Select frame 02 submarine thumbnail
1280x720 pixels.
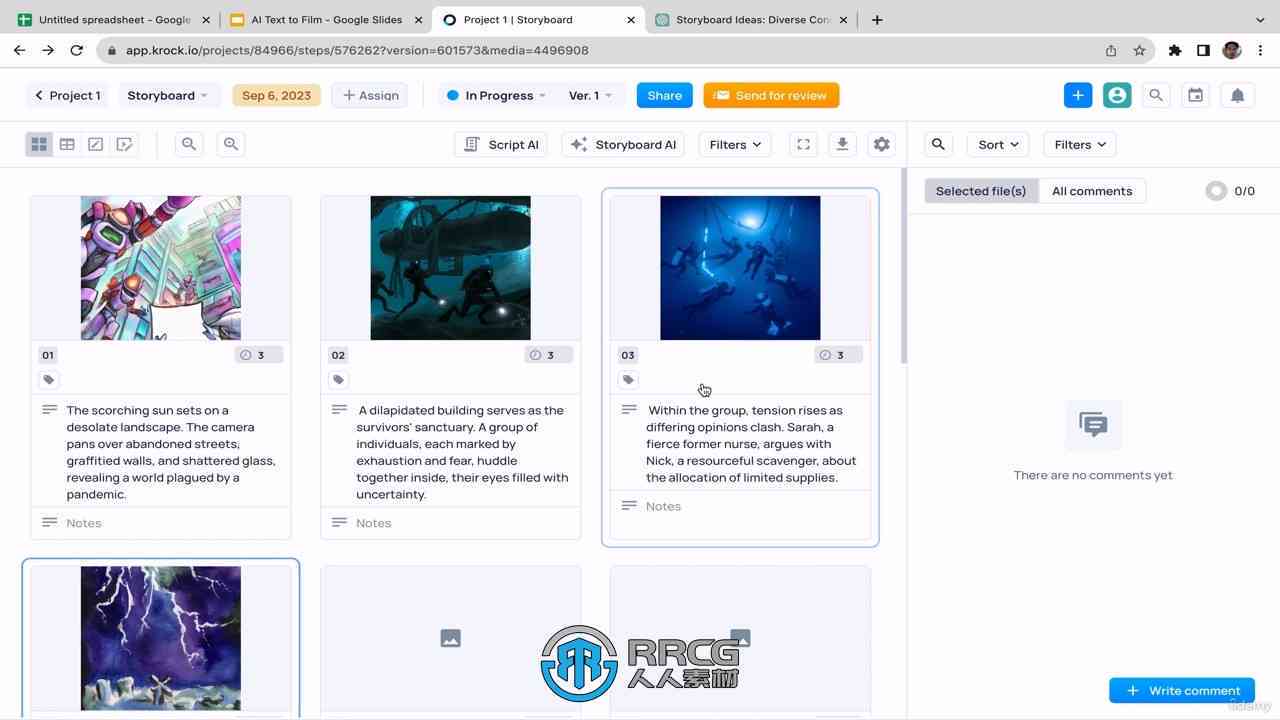point(451,268)
